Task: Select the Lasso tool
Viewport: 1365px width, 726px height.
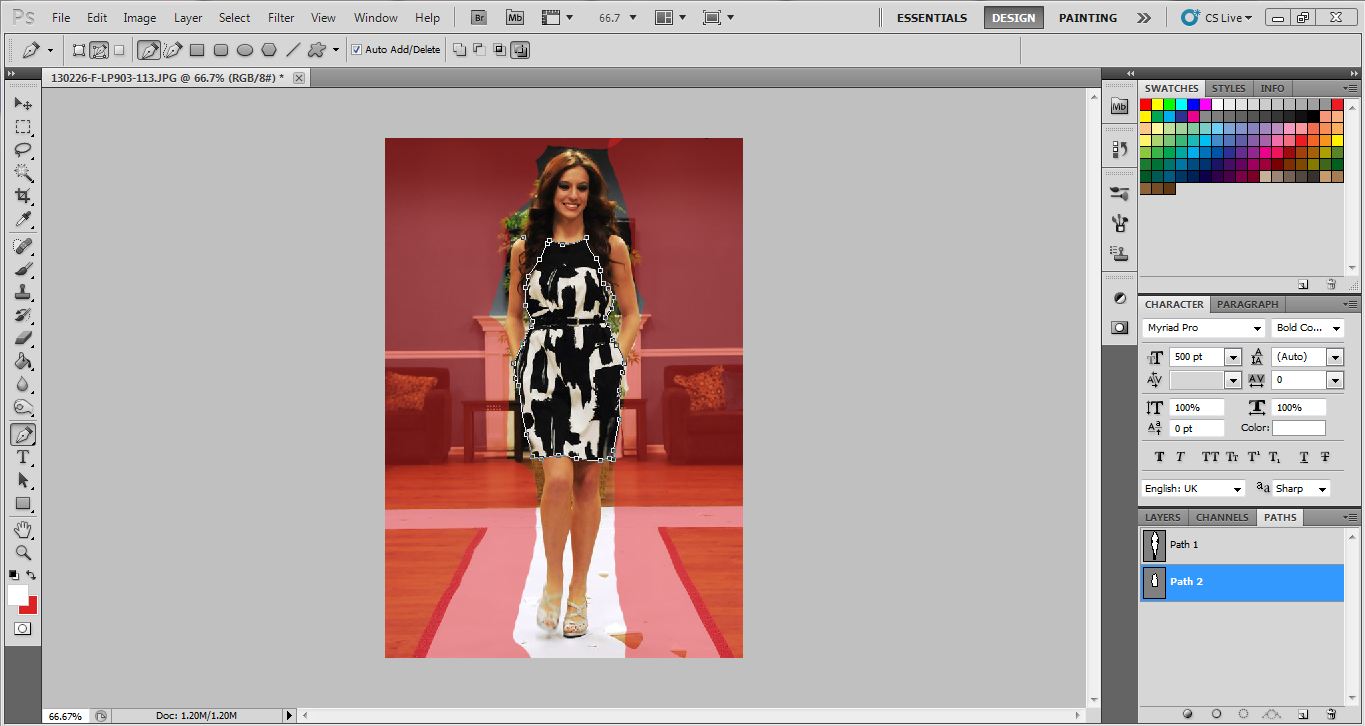Action: click(22, 150)
